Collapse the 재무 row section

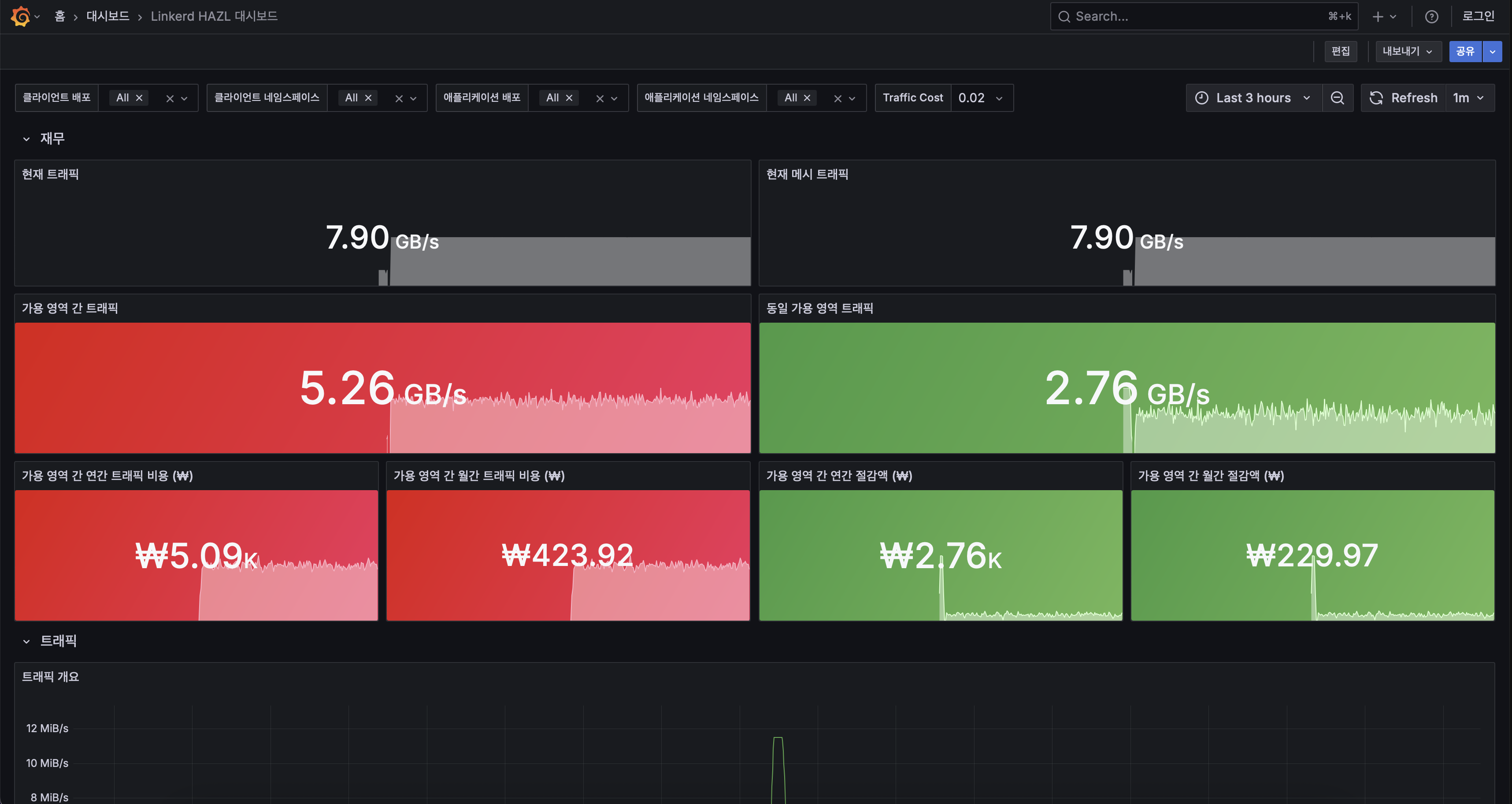tap(26, 138)
